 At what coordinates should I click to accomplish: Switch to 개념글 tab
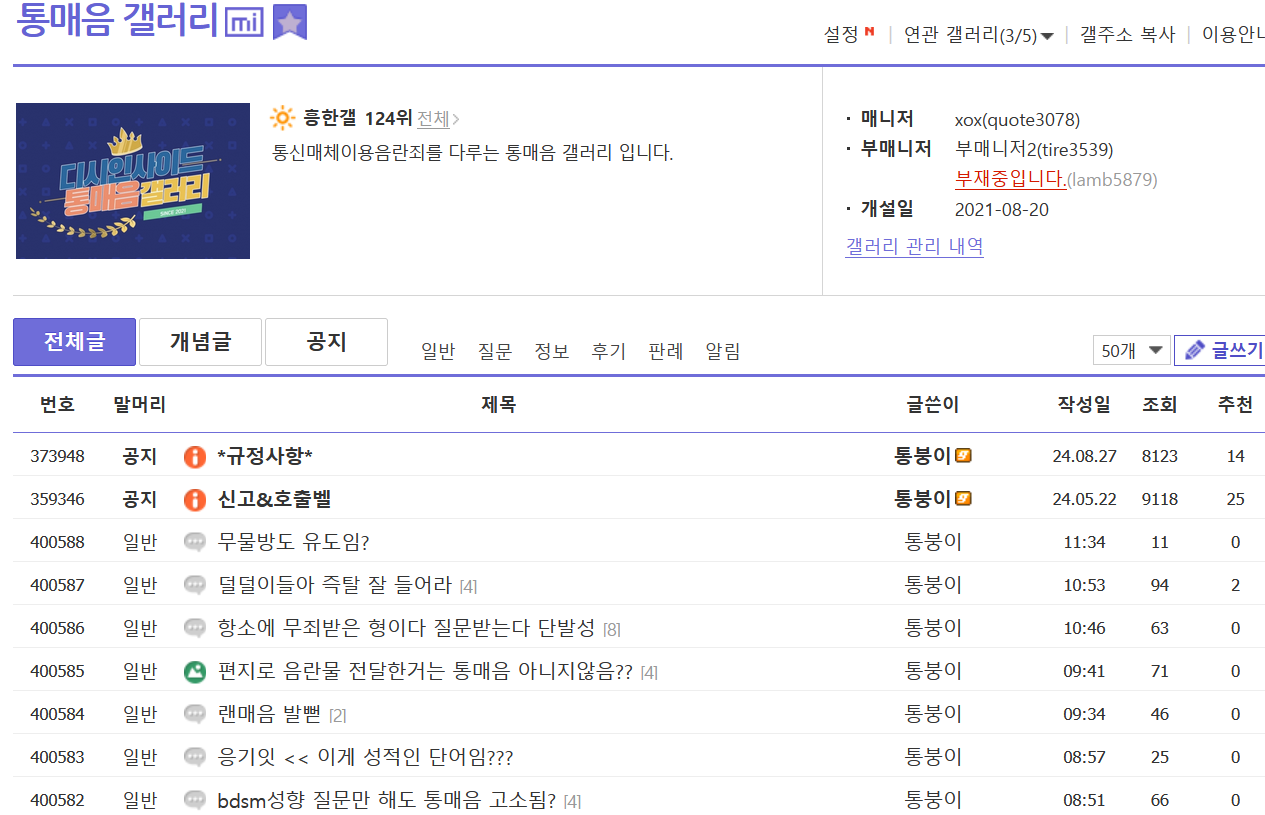[x=200, y=342]
